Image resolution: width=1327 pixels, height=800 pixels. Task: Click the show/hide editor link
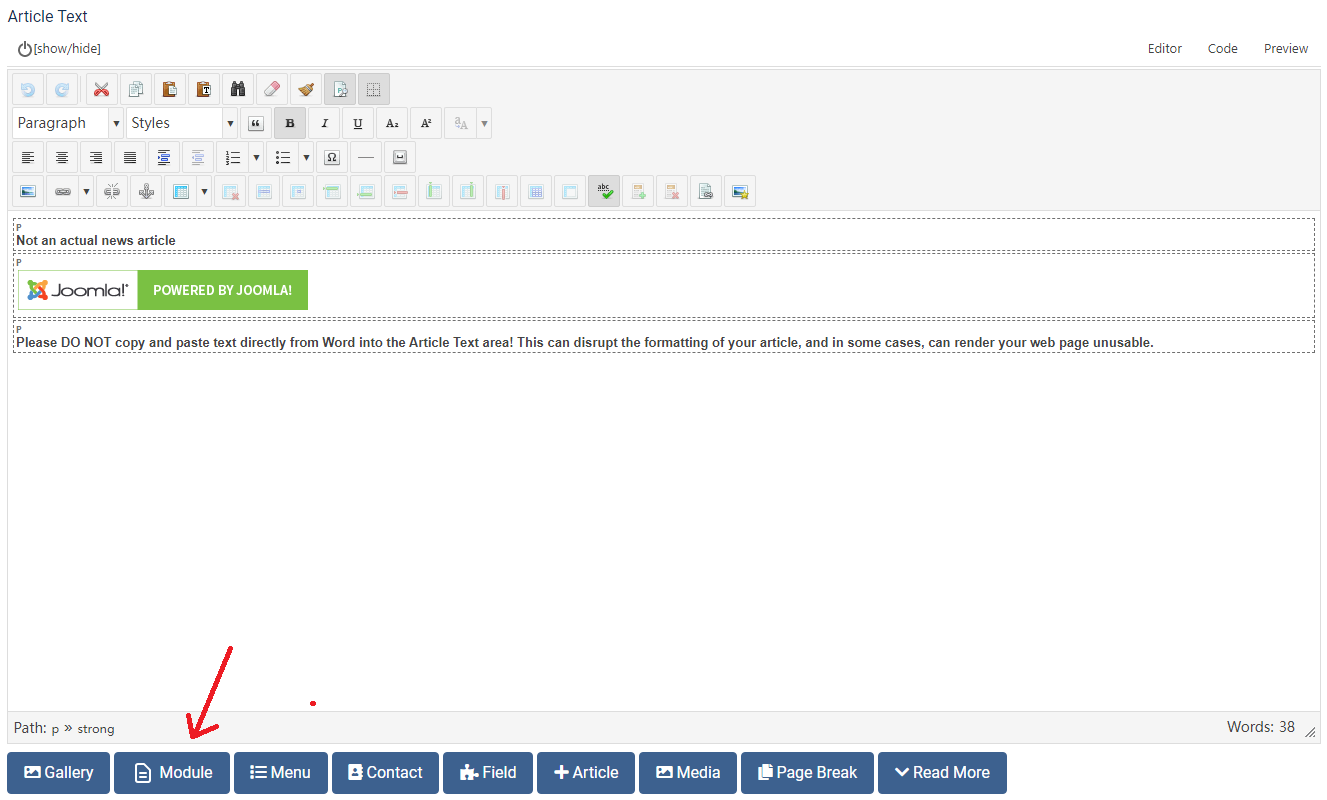[59, 49]
